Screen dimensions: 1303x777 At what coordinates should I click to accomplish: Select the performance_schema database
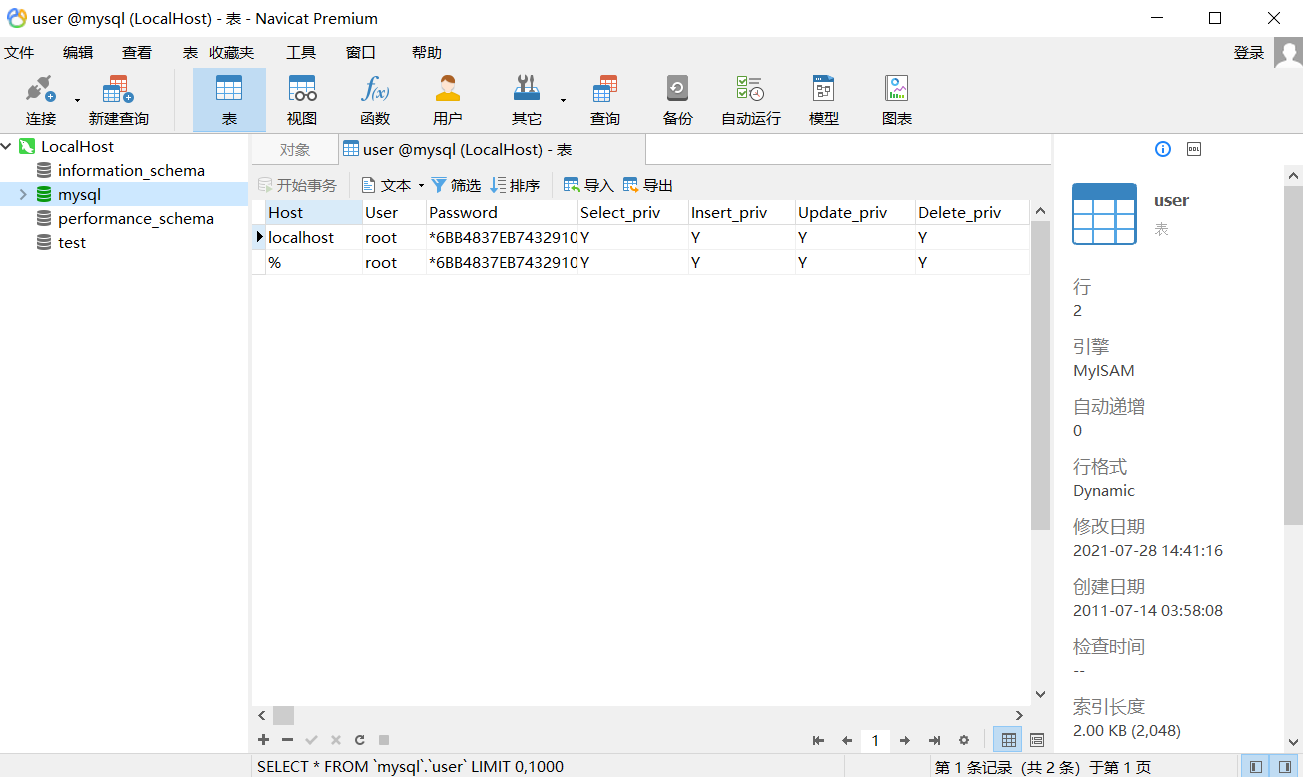click(x=136, y=218)
